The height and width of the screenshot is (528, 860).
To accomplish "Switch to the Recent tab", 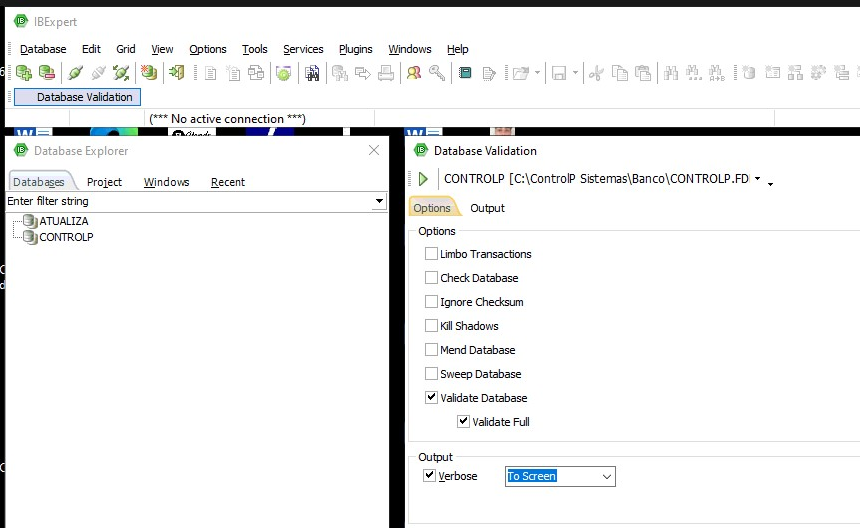I will point(228,182).
